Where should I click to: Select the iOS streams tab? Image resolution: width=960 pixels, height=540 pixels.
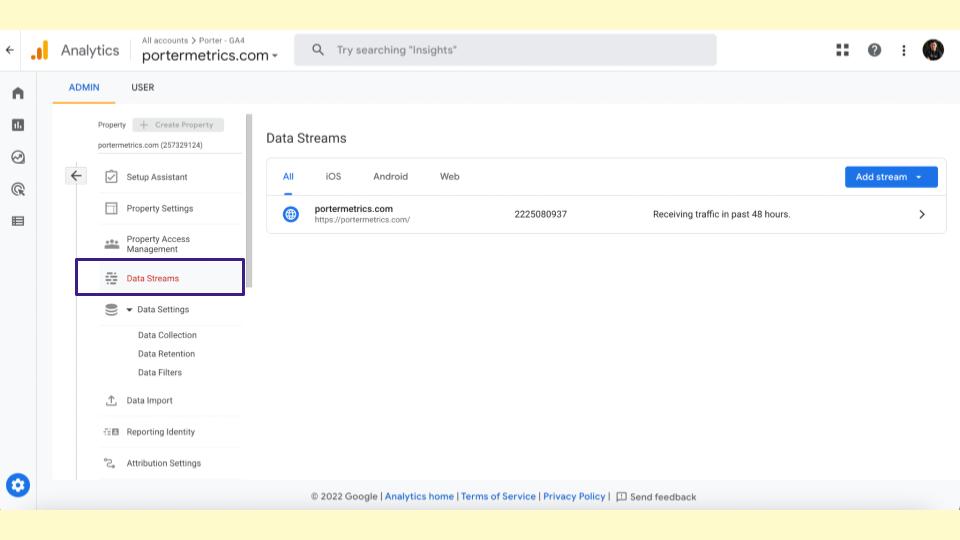[333, 176]
